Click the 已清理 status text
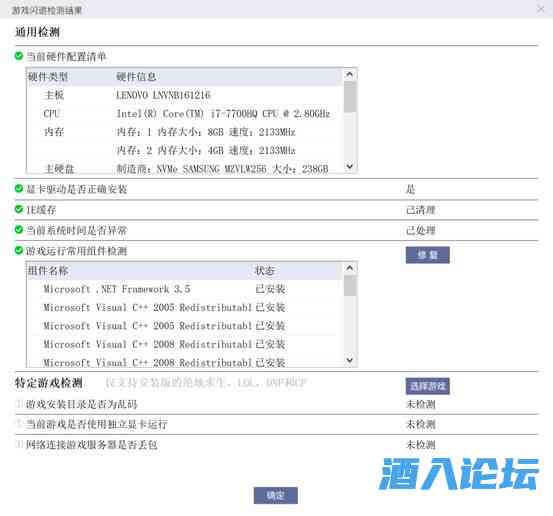Screen dimensions: 553x516 pyautogui.click(x=420, y=210)
